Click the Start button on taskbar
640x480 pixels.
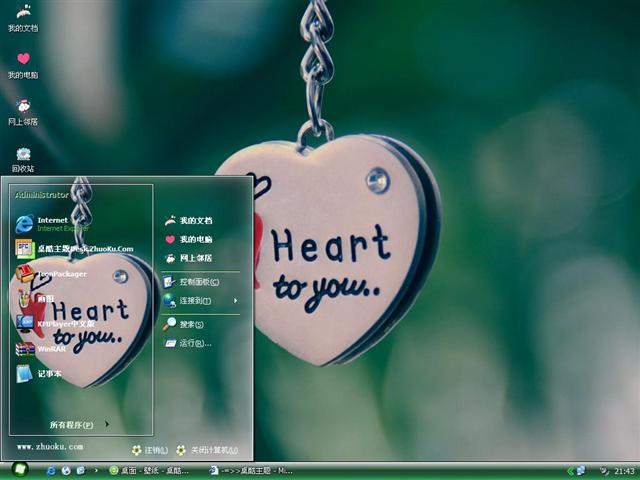click(x=19, y=470)
